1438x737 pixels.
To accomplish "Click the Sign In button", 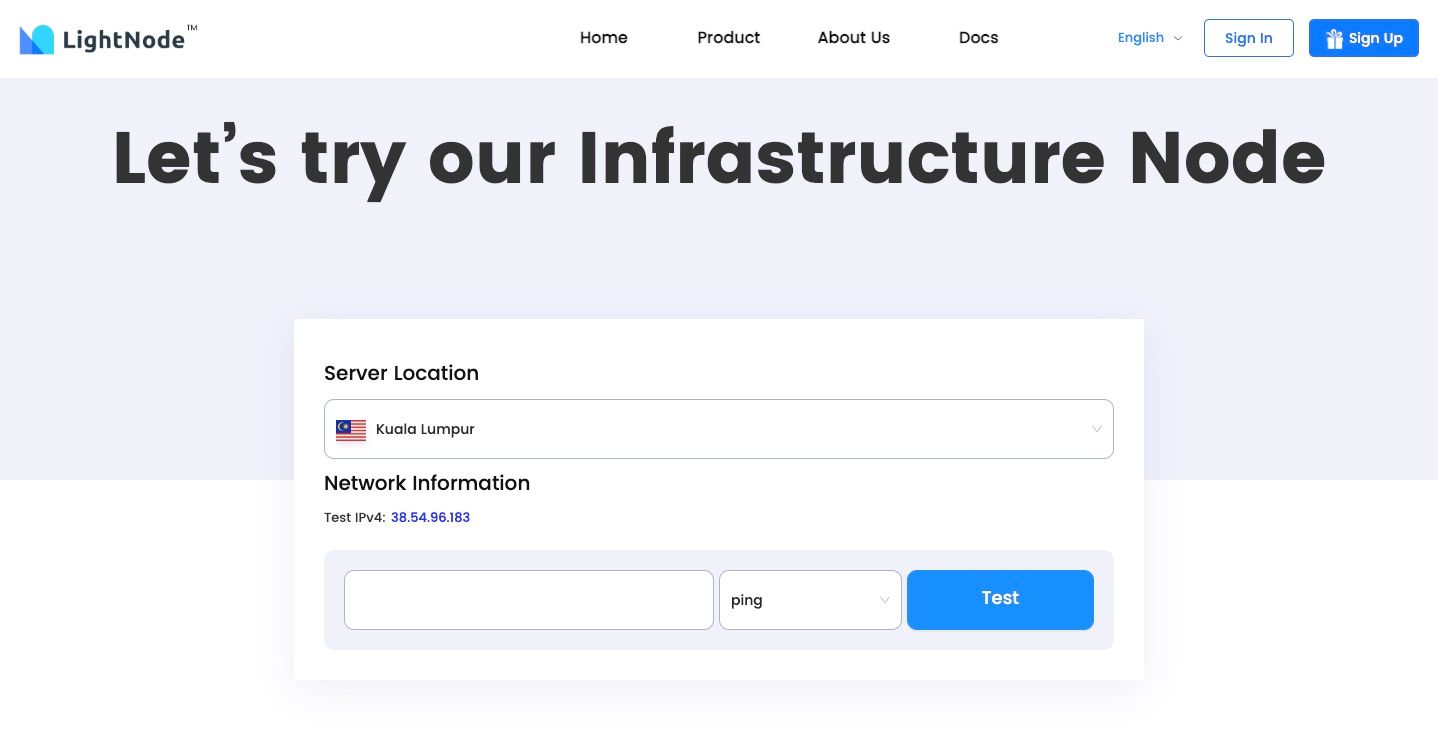I will [x=1248, y=38].
